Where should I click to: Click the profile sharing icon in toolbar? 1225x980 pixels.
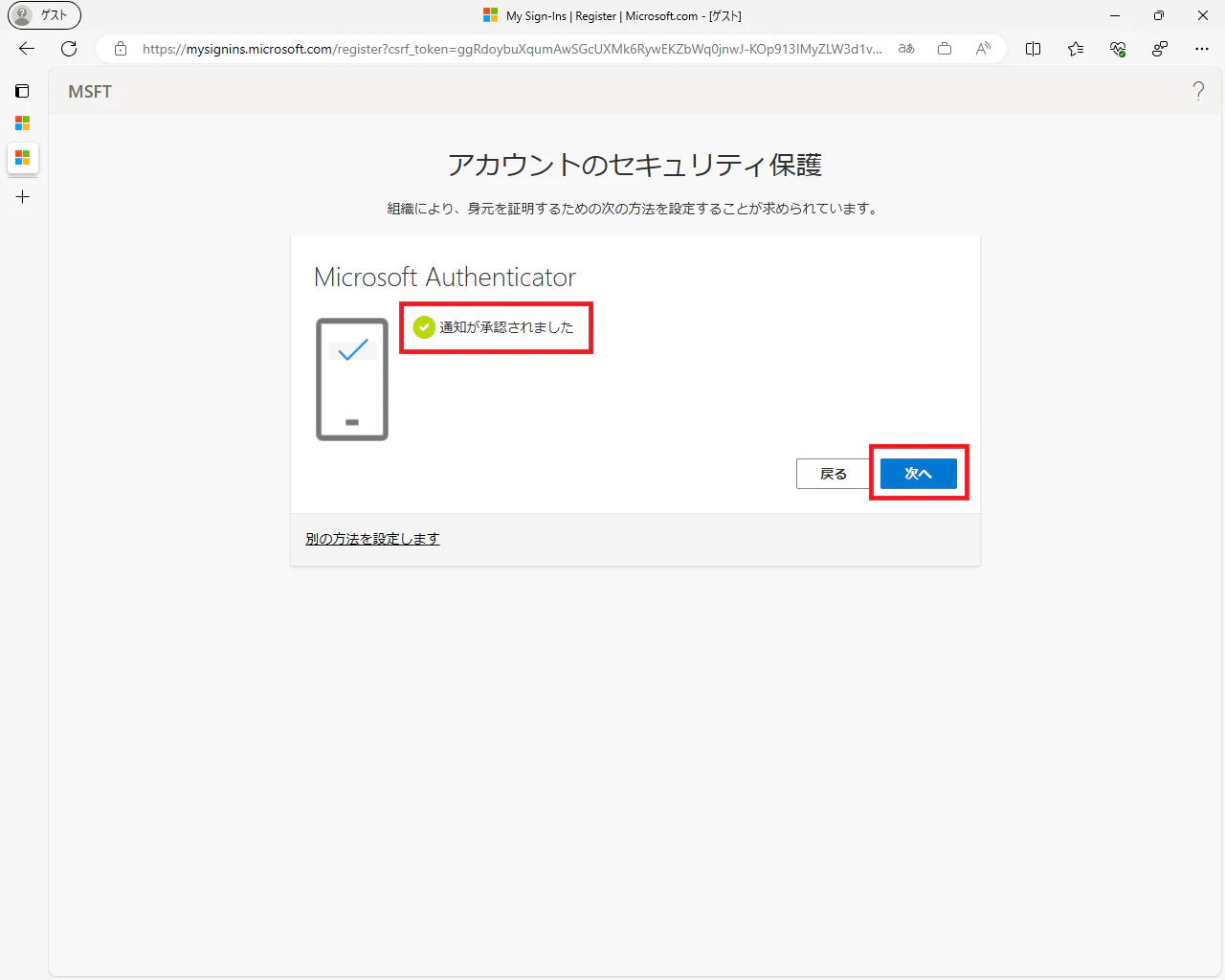point(1160,49)
